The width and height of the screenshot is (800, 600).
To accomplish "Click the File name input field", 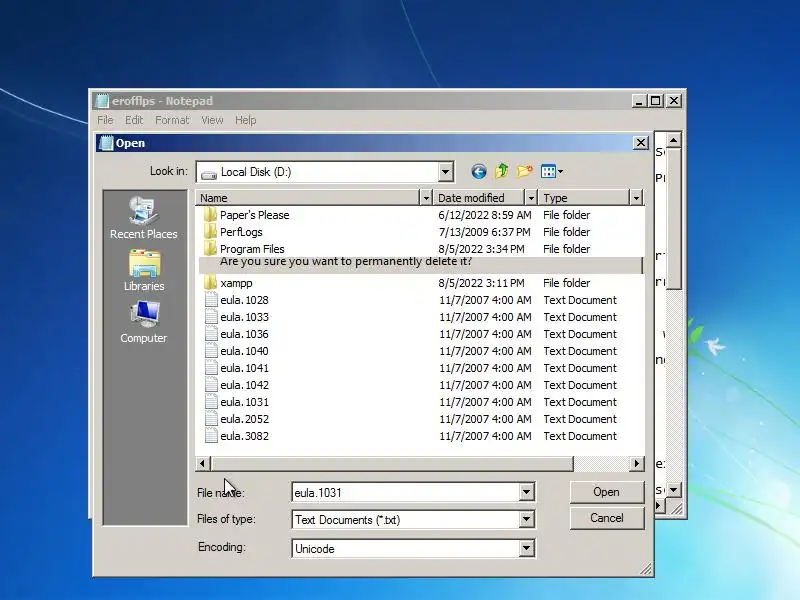I will pos(406,492).
